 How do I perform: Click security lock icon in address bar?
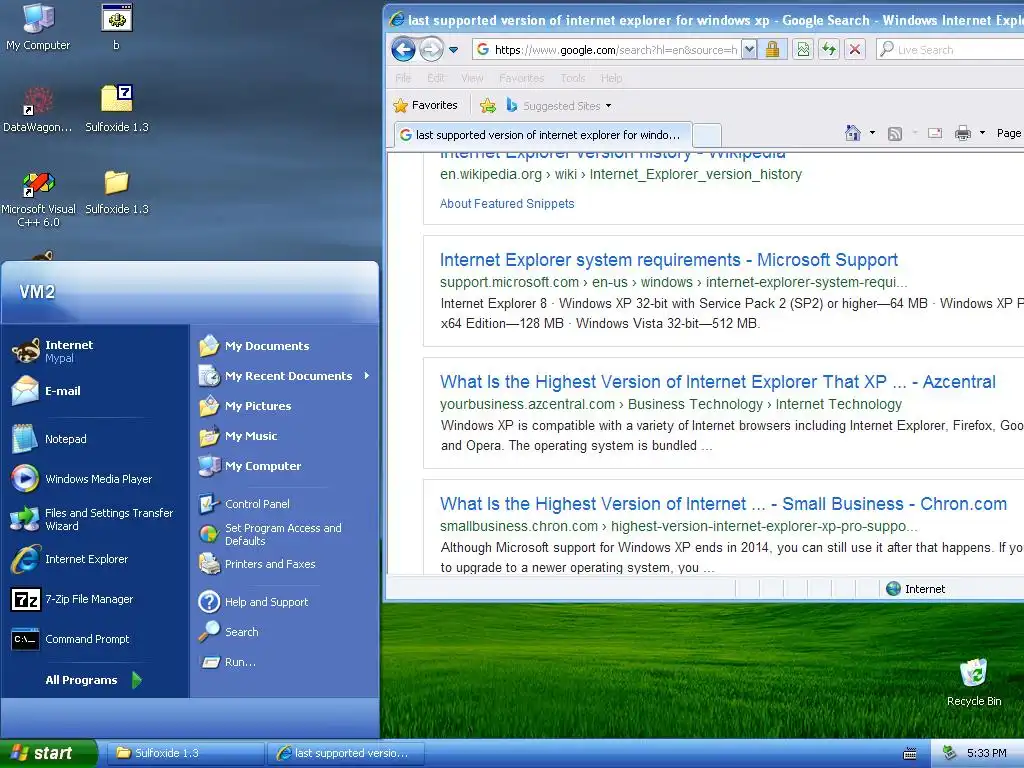(x=772, y=50)
